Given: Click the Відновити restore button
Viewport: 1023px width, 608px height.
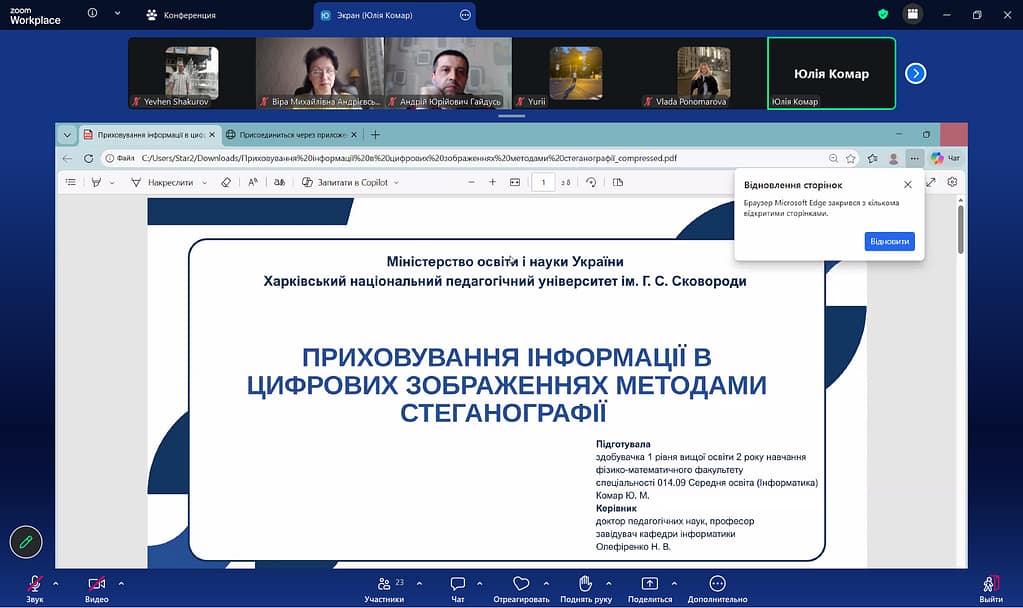Looking at the screenshot, I should pos(889,242).
